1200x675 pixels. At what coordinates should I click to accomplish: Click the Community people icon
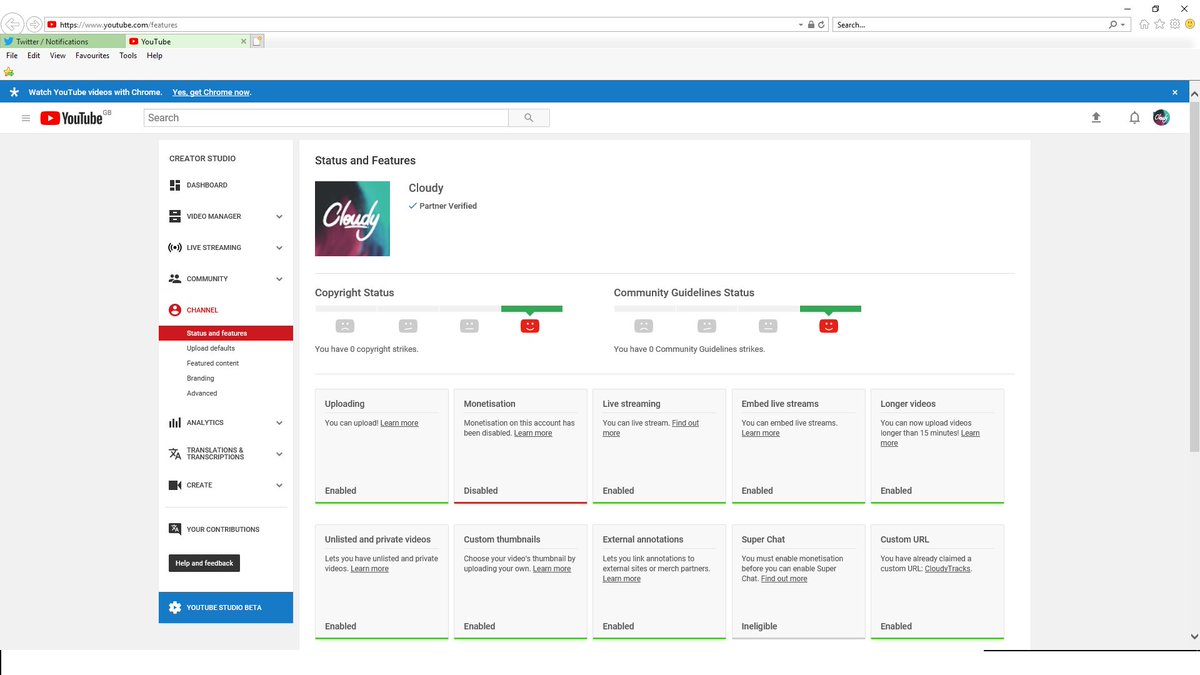(175, 279)
